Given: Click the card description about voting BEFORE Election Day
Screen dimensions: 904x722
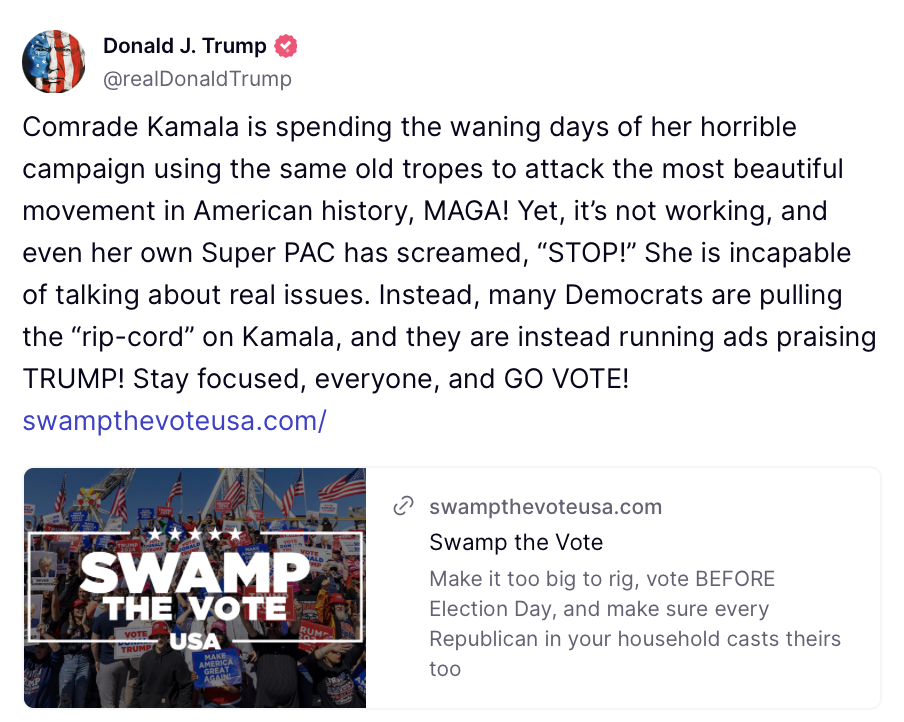Looking at the screenshot, I should point(635,623).
